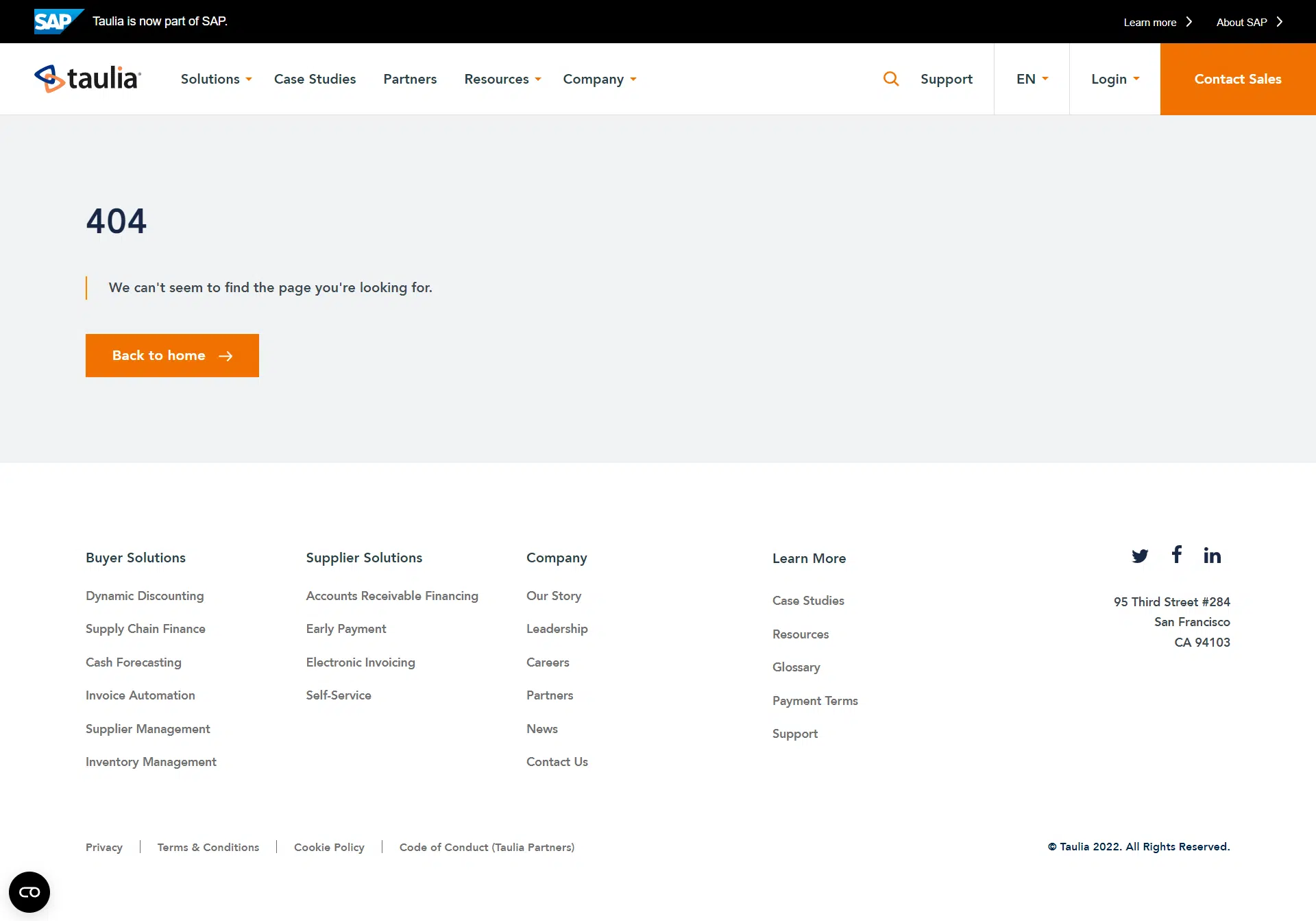Open Taulia's Twitter page icon
1316x921 pixels.
(1140, 555)
